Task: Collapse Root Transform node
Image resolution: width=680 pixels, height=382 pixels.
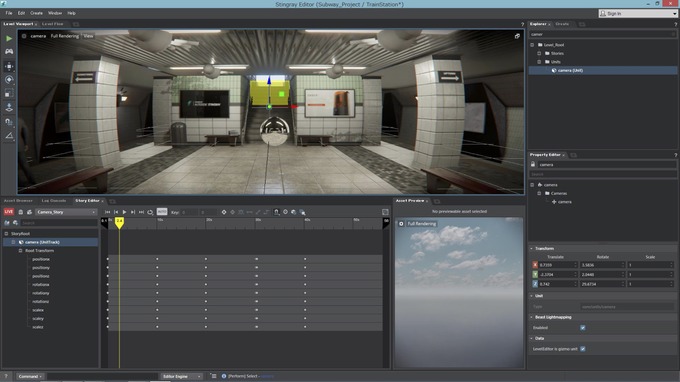Action: point(20,251)
